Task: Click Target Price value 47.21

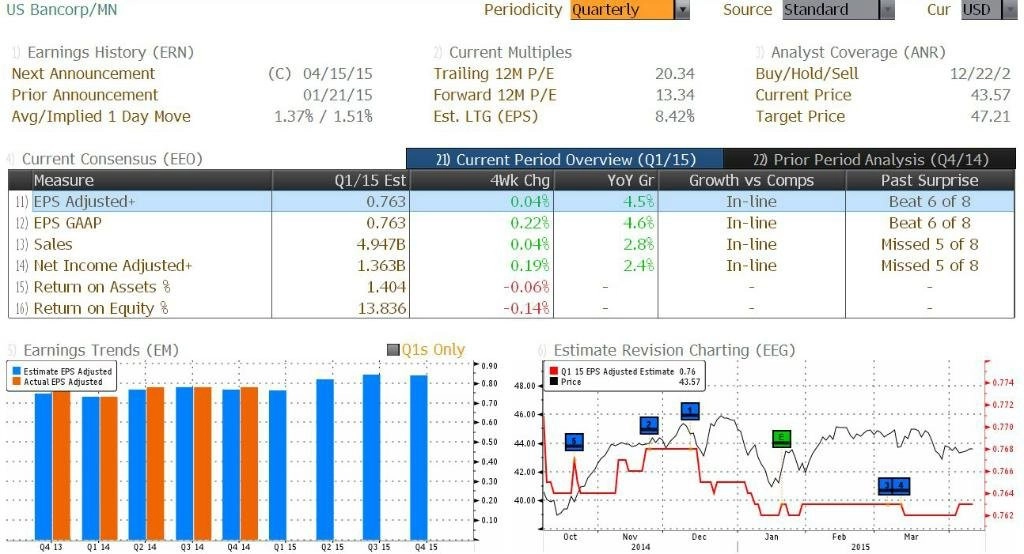Action: (990, 117)
